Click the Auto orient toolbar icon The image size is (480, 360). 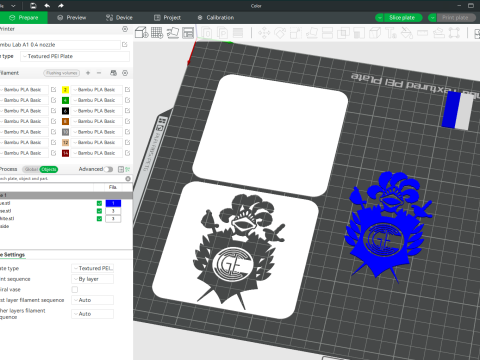[173, 33]
